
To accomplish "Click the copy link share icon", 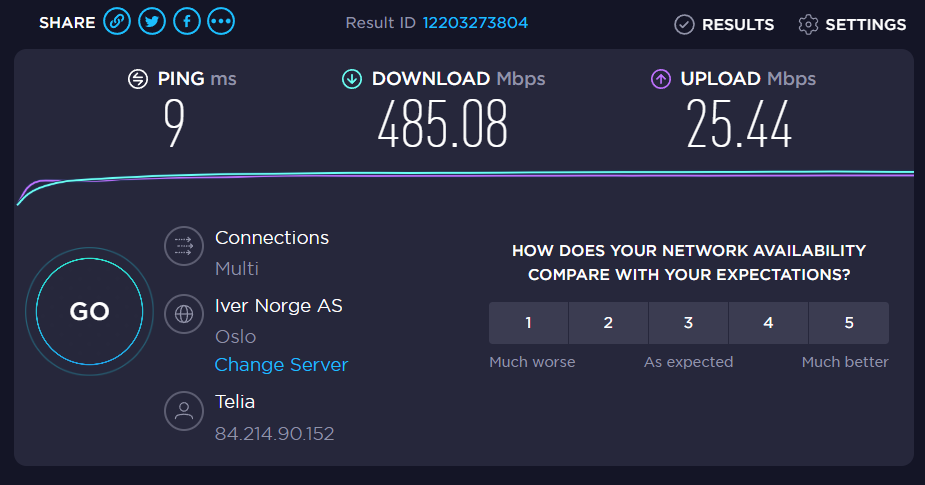I will [x=117, y=22].
